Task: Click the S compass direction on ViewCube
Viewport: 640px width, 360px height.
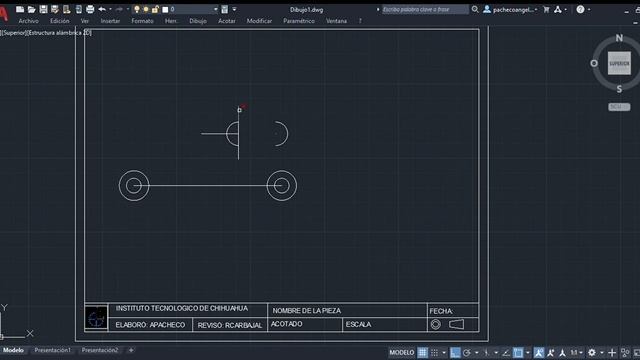Action: [619, 89]
